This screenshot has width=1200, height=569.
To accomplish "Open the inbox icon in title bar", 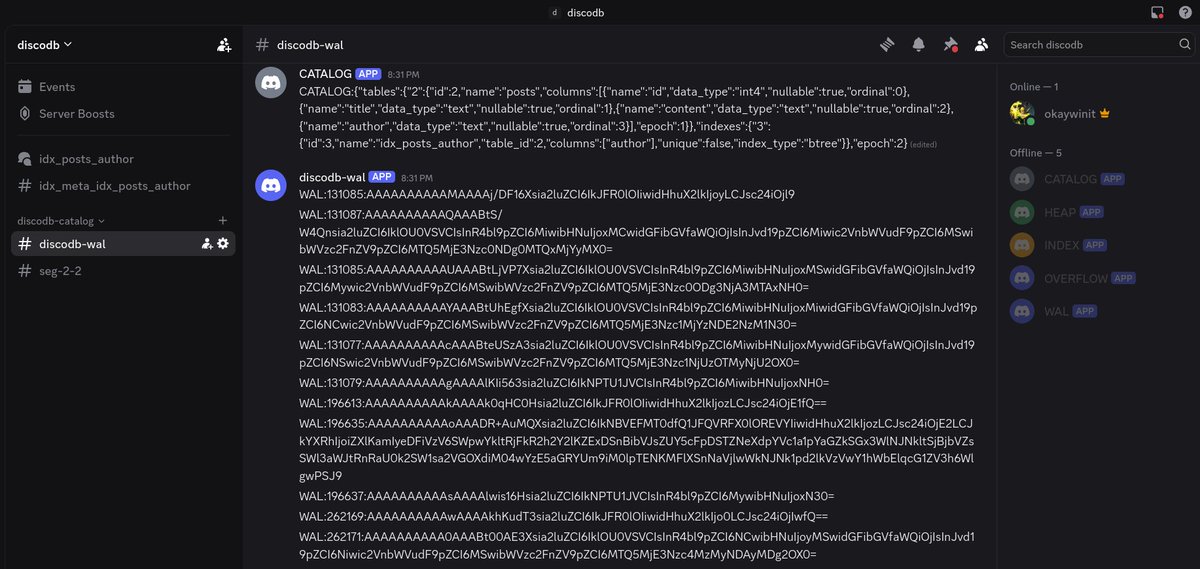I will (x=1157, y=12).
